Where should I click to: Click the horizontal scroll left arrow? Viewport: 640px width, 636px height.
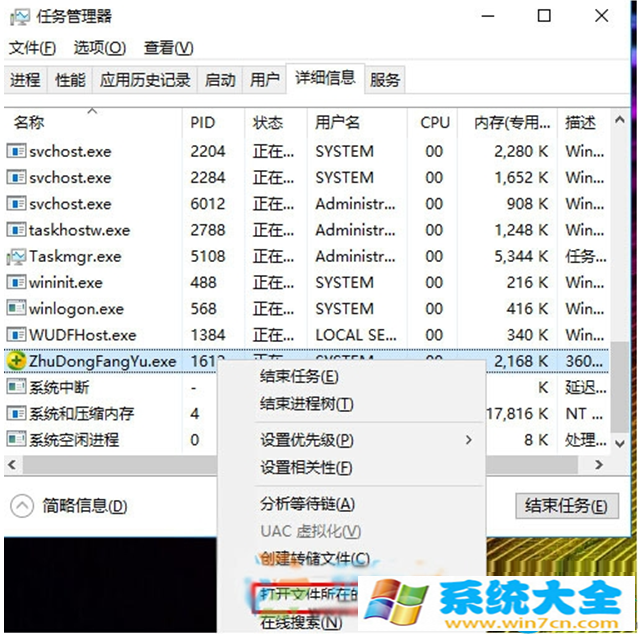click(x=12, y=465)
